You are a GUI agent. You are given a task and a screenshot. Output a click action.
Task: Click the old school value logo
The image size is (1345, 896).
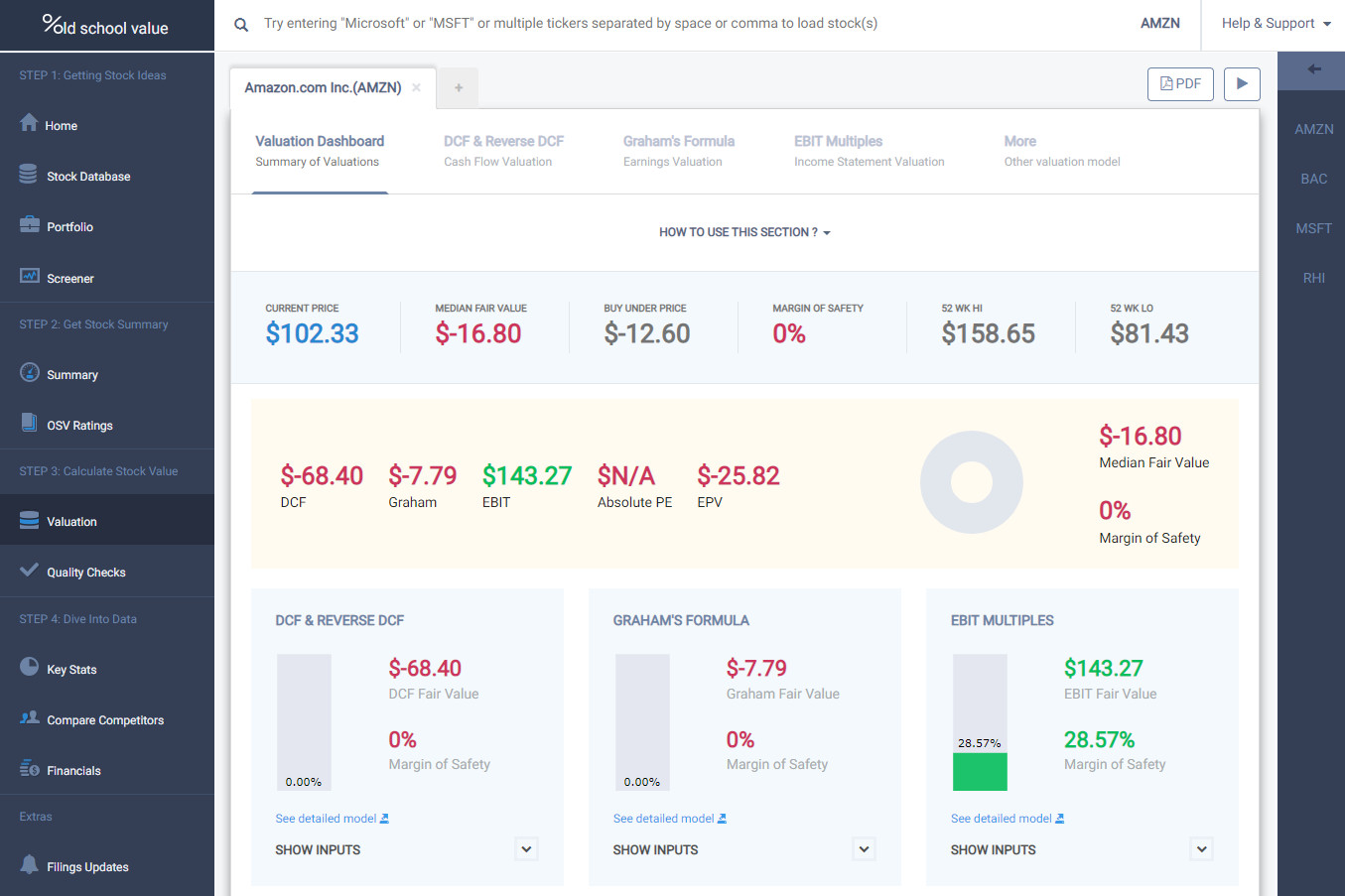tap(106, 26)
